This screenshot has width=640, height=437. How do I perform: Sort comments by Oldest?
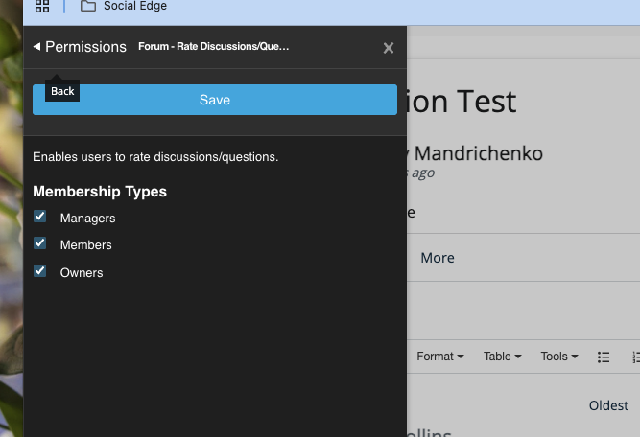608,405
